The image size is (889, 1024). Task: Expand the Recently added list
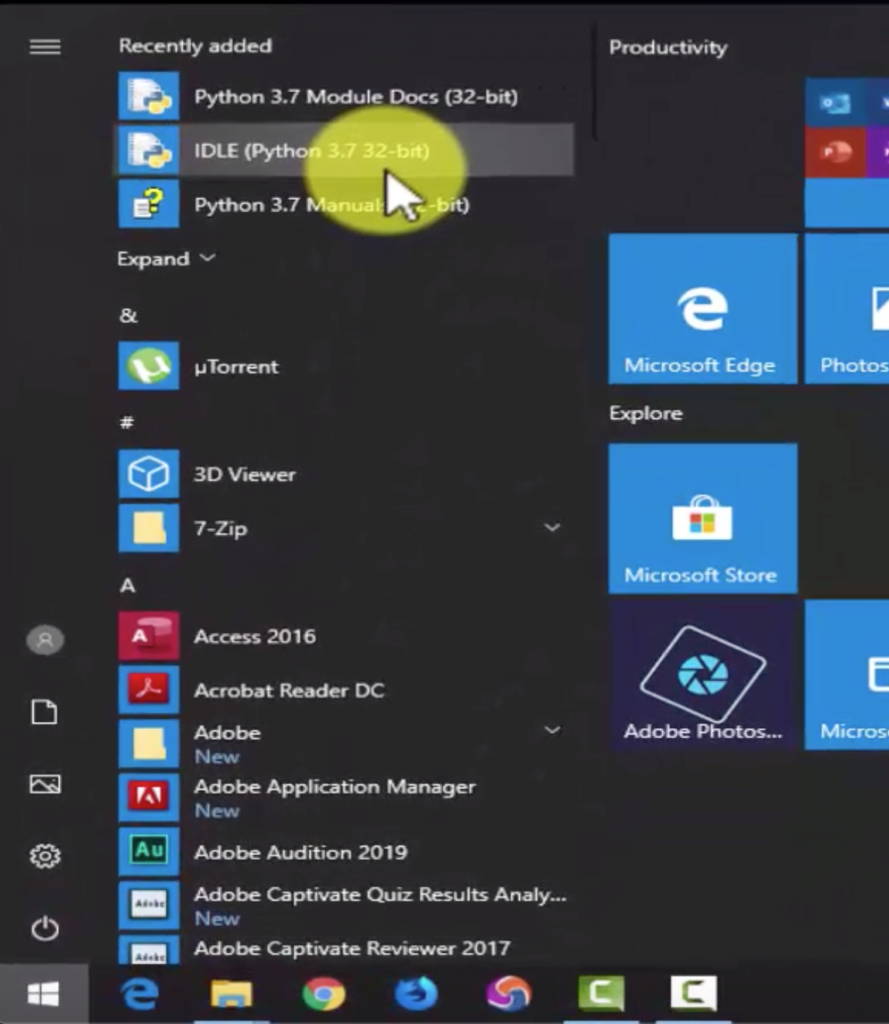pyautogui.click(x=166, y=259)
